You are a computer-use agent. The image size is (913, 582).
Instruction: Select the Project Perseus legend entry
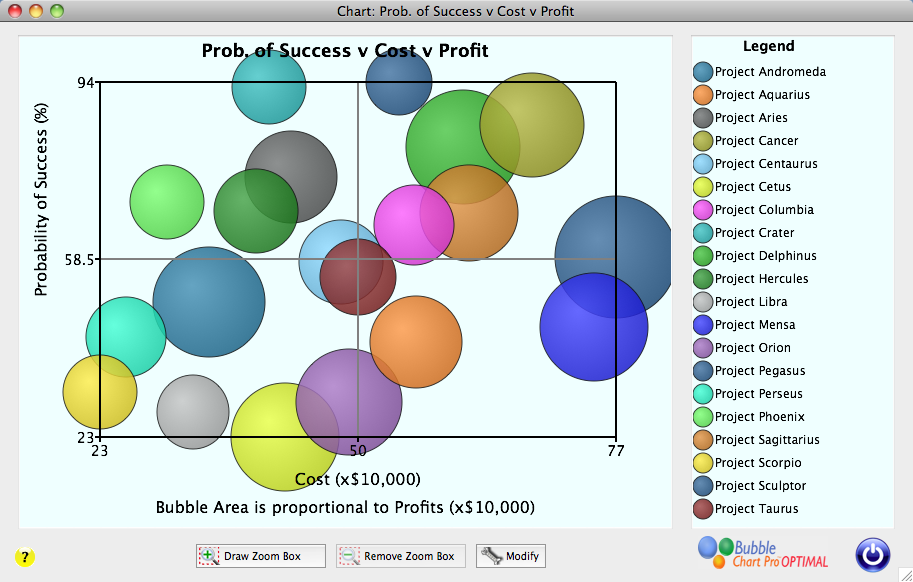point(758,394)
